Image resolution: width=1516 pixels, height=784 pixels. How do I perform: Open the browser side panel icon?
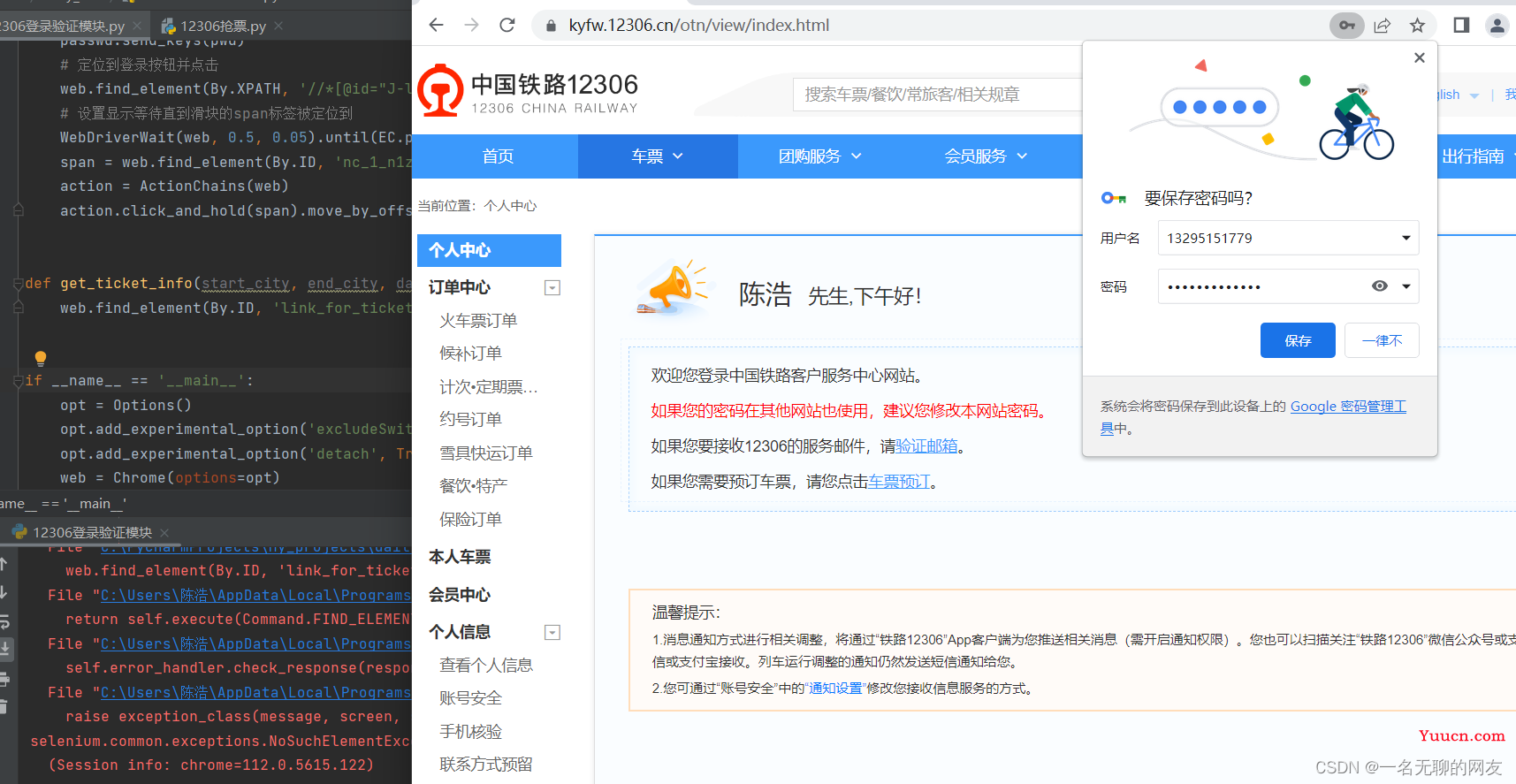click(x=1461, y=26)
